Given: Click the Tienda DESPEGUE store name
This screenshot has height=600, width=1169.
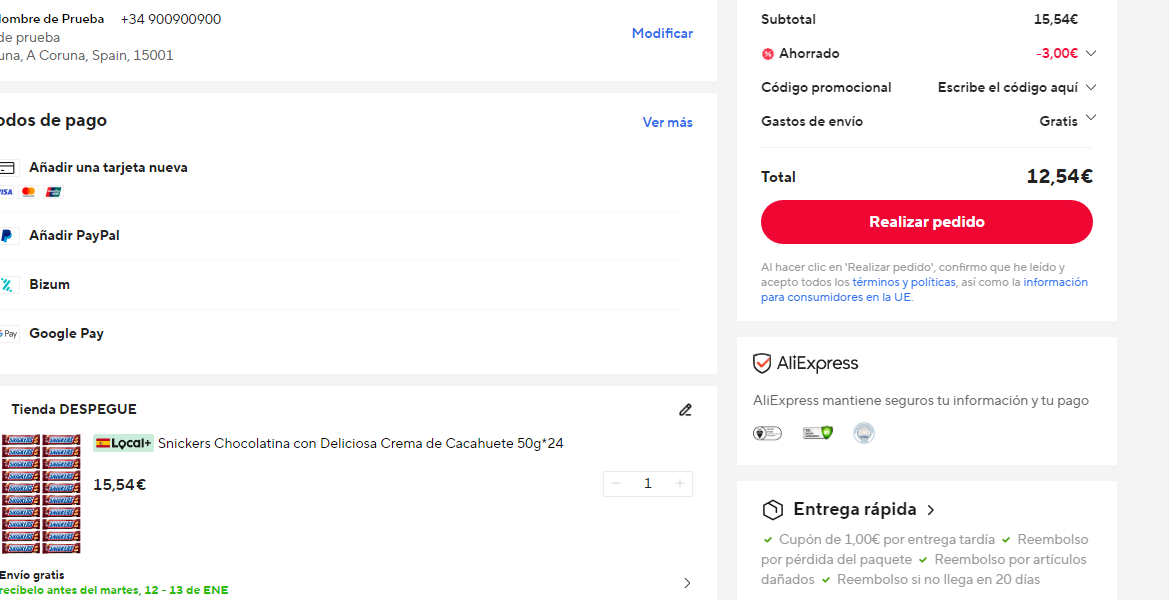Looking at the screenshot, I should pos(74,409).
